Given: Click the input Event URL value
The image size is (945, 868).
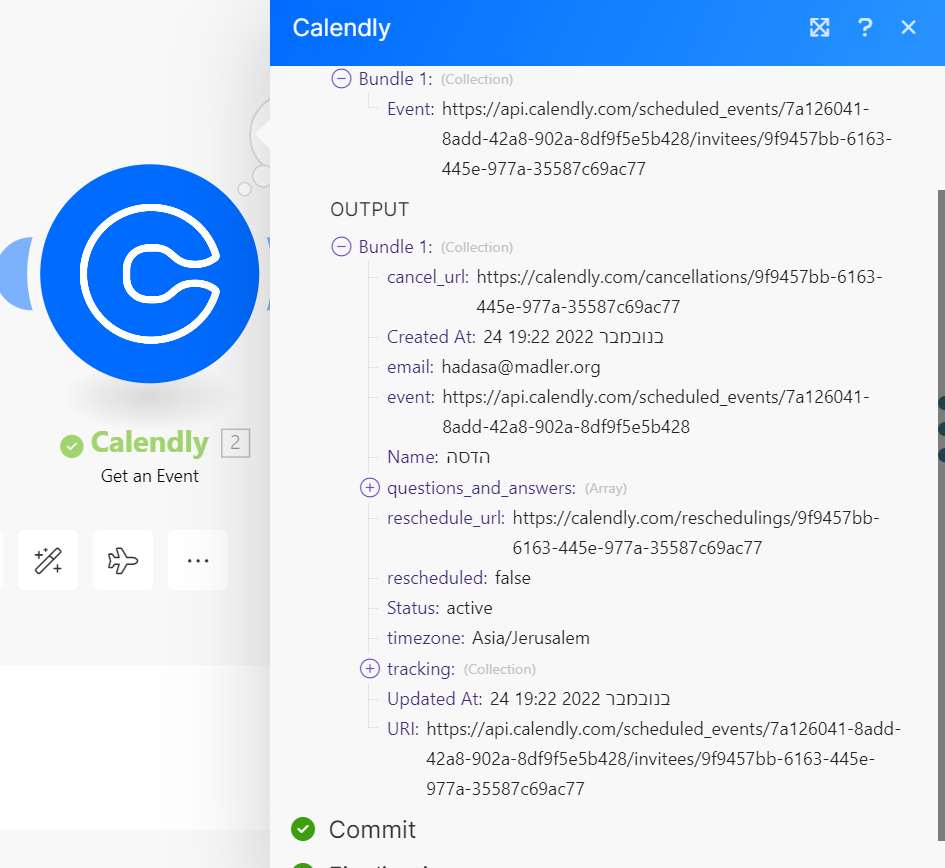Looking at the screenshot, I should click(667, 139).
